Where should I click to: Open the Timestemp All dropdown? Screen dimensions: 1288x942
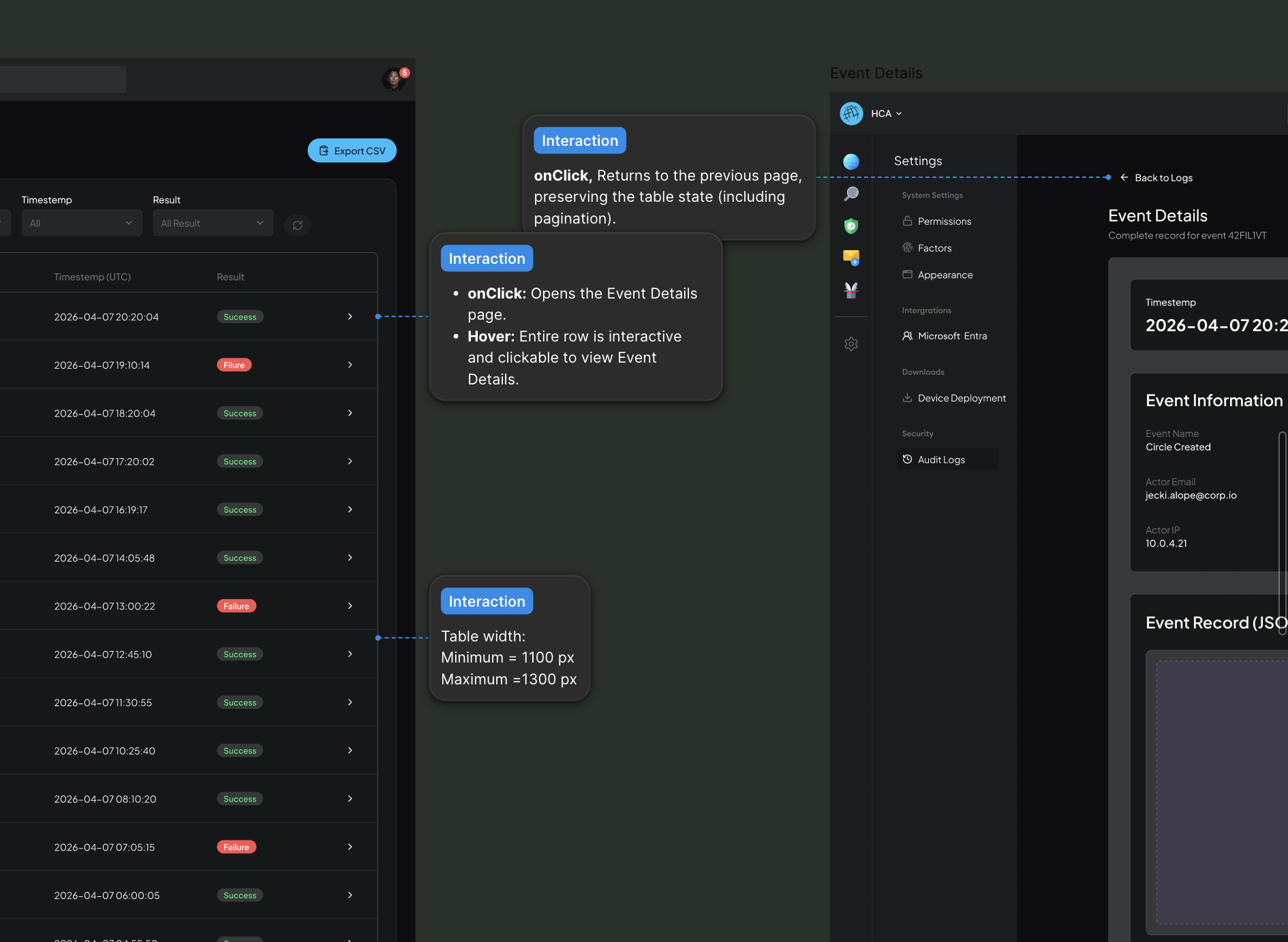82,223
